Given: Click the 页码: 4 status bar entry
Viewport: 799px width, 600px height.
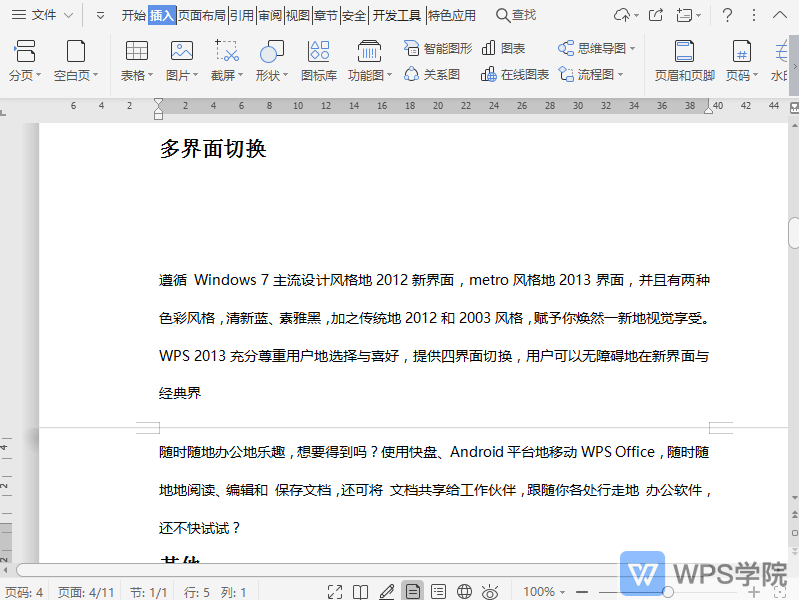Looking at the screenshot, I should point(24,592).
